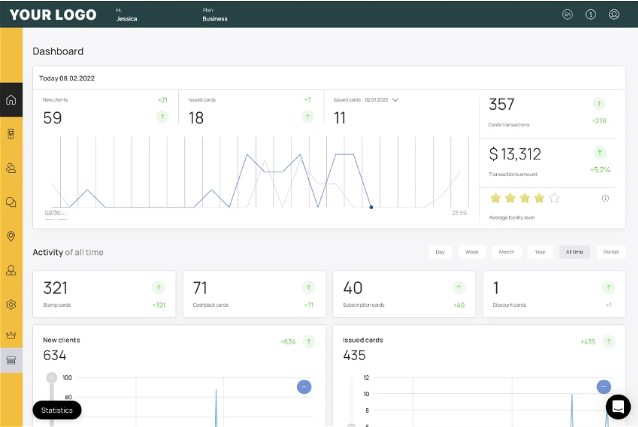Open the 321 Stamp cards tile
This screenshot has width=638, height=427.
click(x=104, y=294)
